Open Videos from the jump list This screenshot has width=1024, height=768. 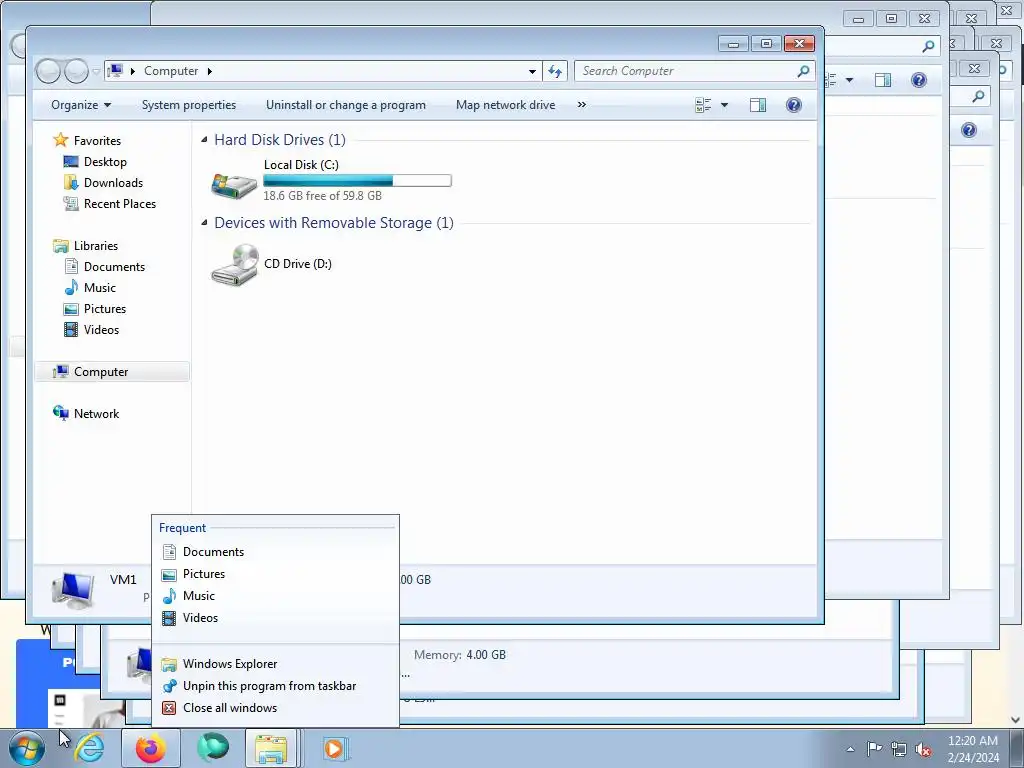pos(275,618)
